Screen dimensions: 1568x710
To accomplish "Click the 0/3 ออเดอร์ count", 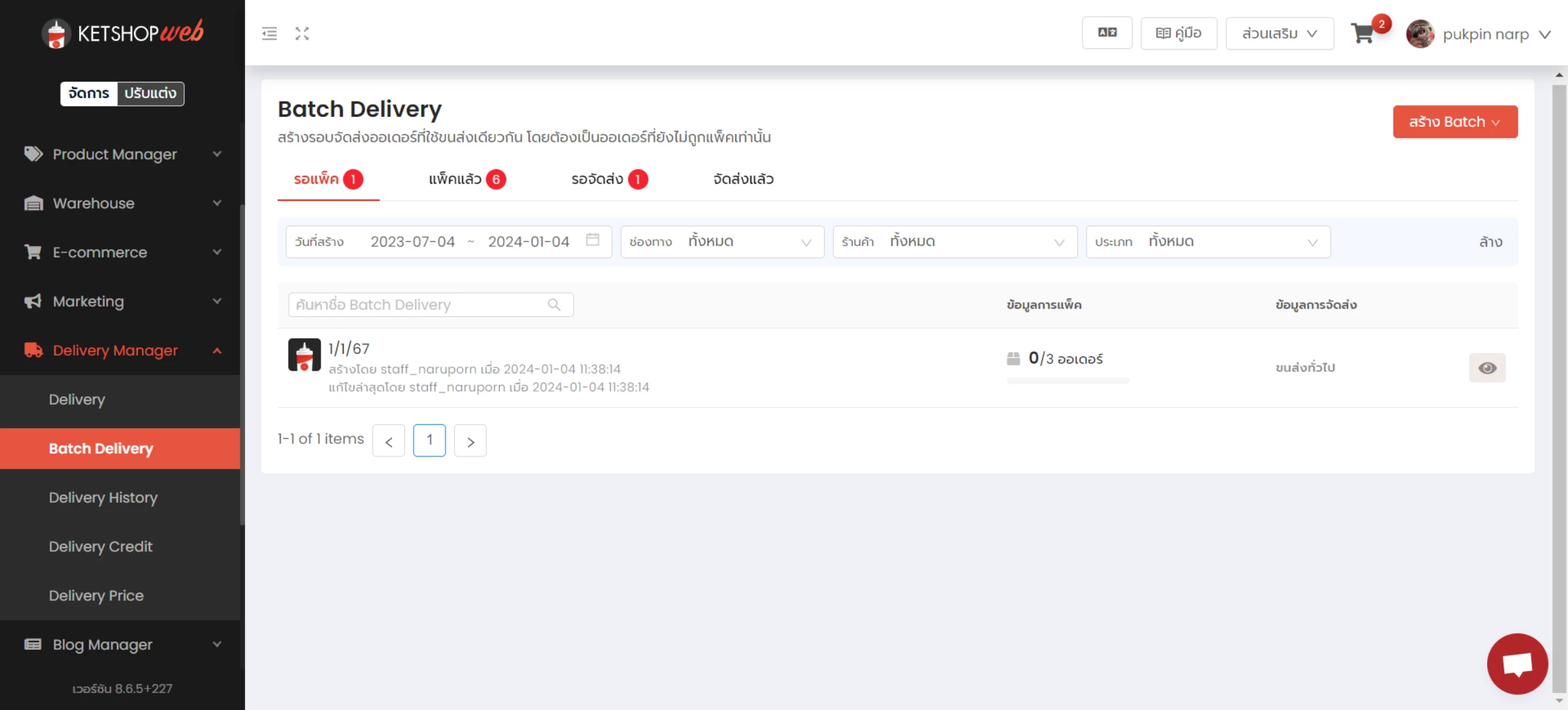I will (x=1066, y=358).
